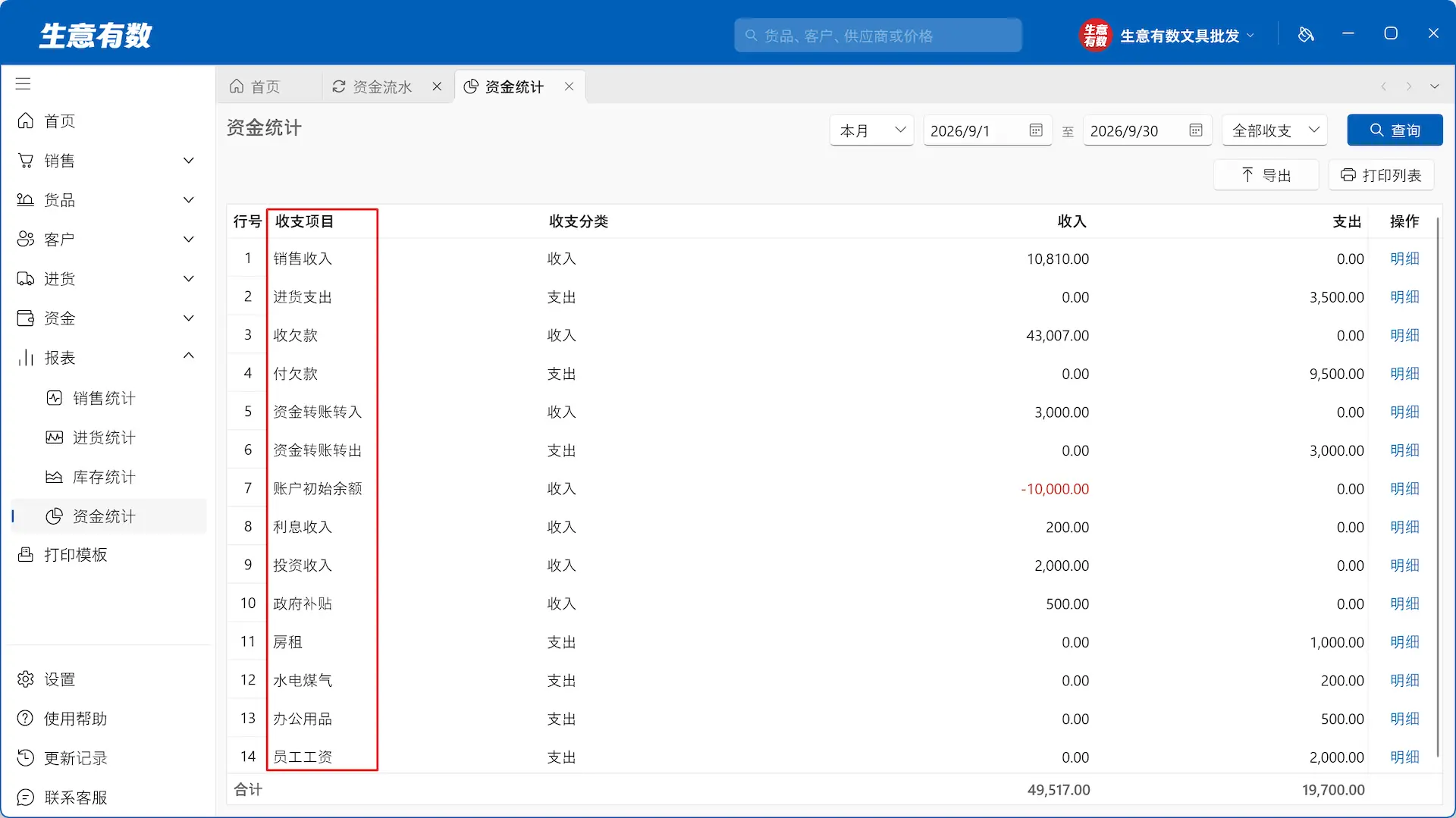This screenshot has height=818, width=1456.
Task: Click the 报表 bar chart icon
Action: click(x=26, y=358)
